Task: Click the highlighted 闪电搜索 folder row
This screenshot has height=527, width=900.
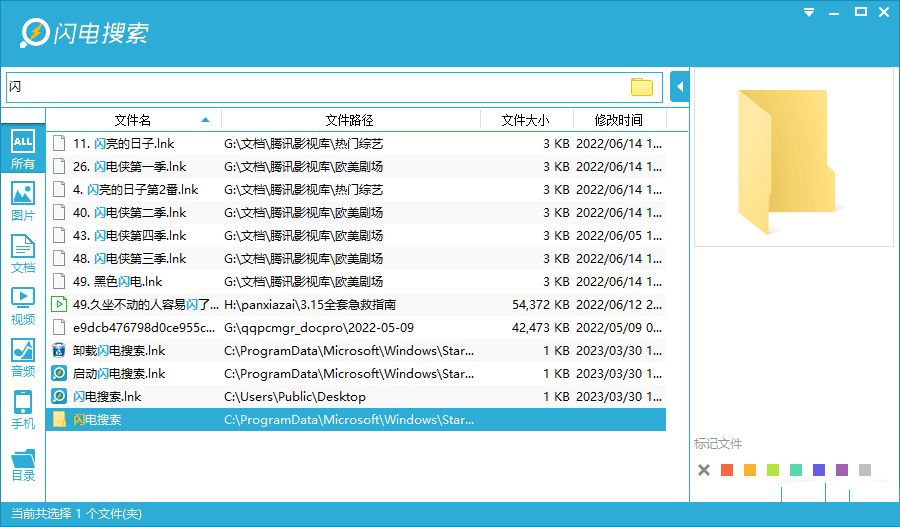Action: click(x=356, y=420)
